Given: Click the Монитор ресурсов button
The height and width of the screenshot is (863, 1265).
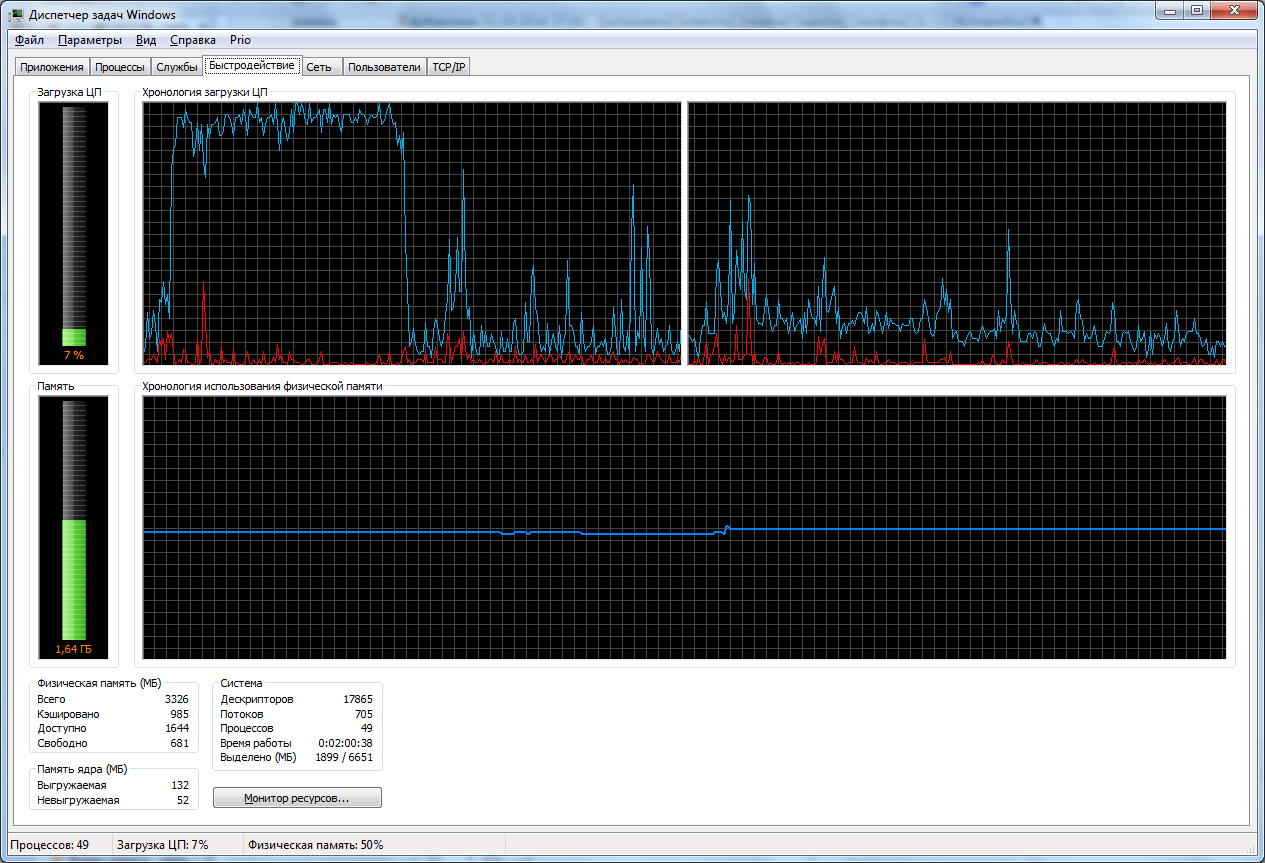Looking at the screenshot, I should [297, 798].
